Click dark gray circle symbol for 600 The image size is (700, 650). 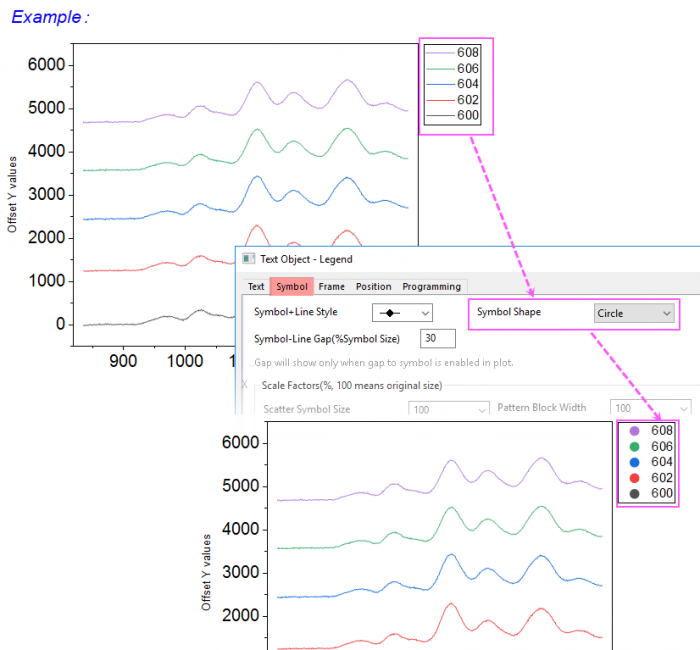(x=634, y=494)
